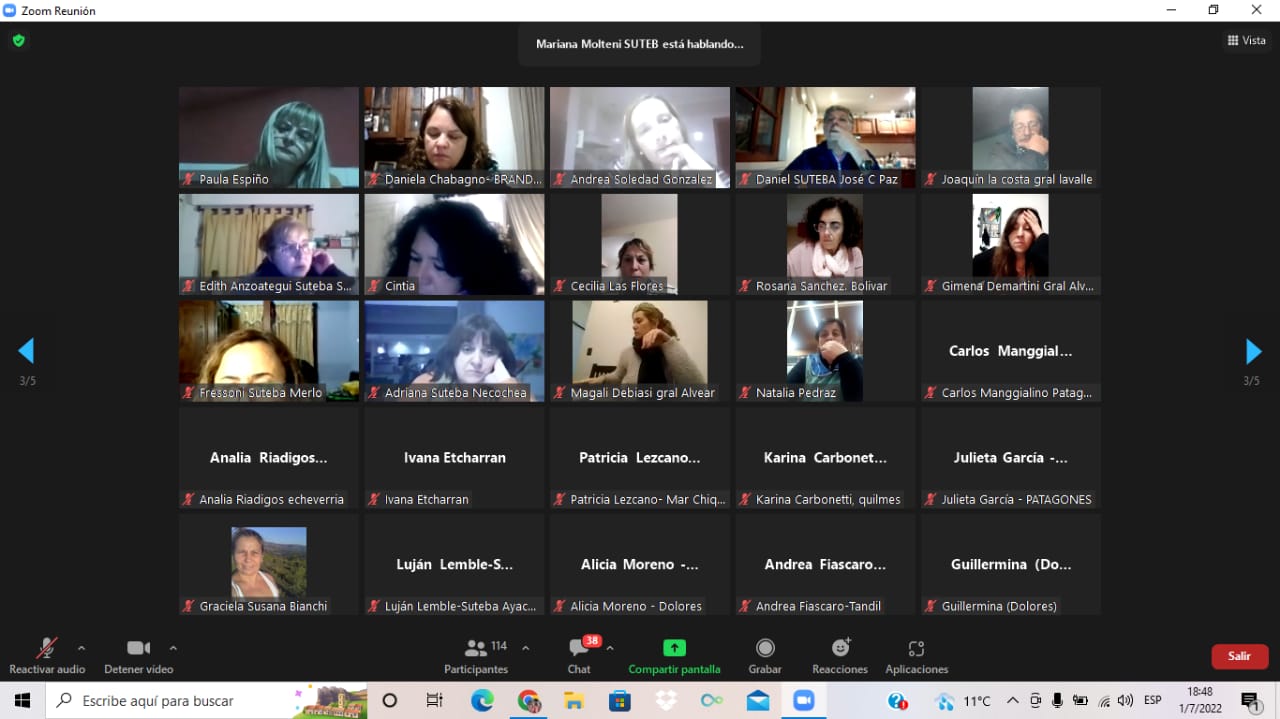
Task: Click the green encryption shield icon
Action: [x=18, y=41]
